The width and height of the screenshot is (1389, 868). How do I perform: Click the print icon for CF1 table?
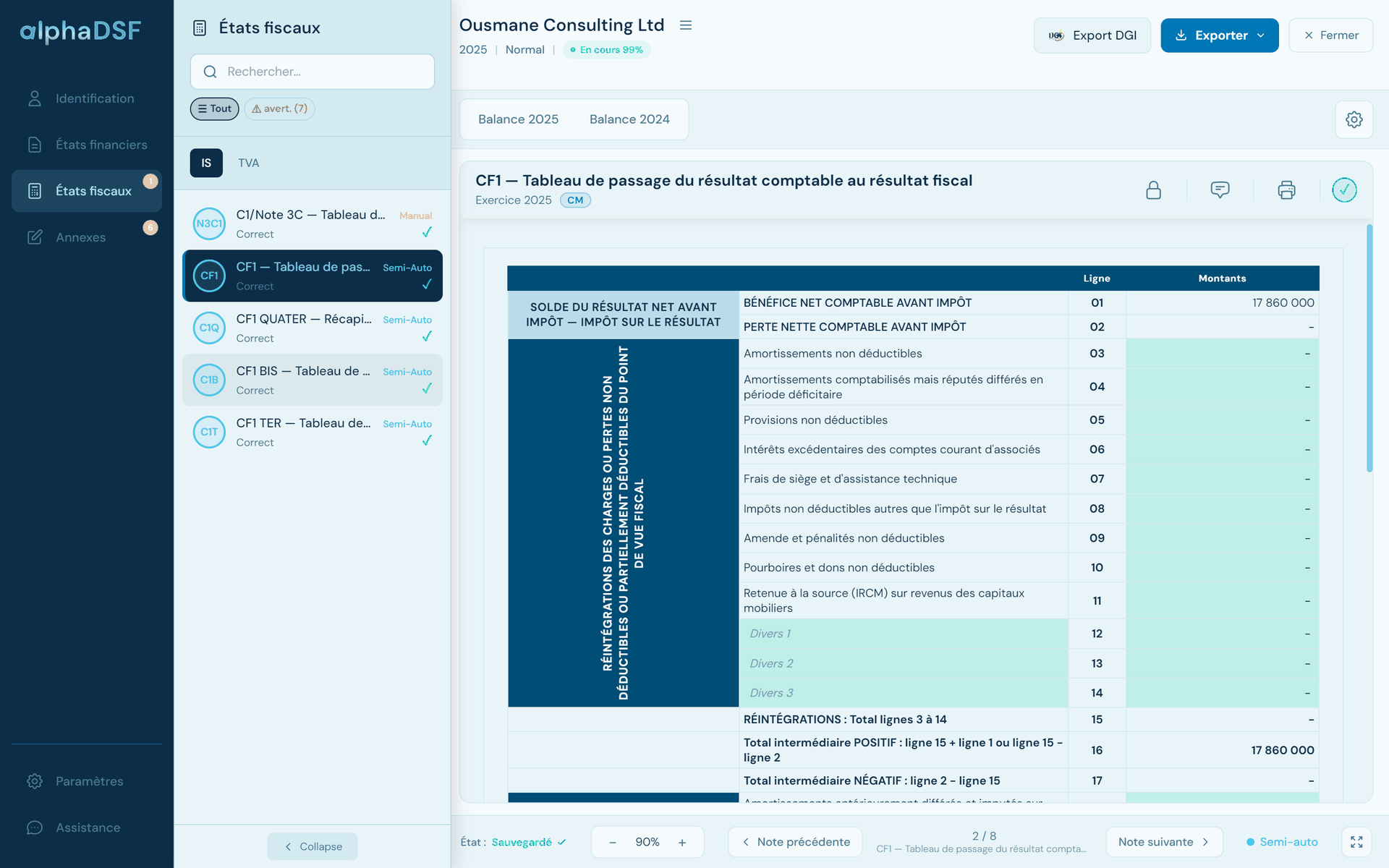point(1286,190)
